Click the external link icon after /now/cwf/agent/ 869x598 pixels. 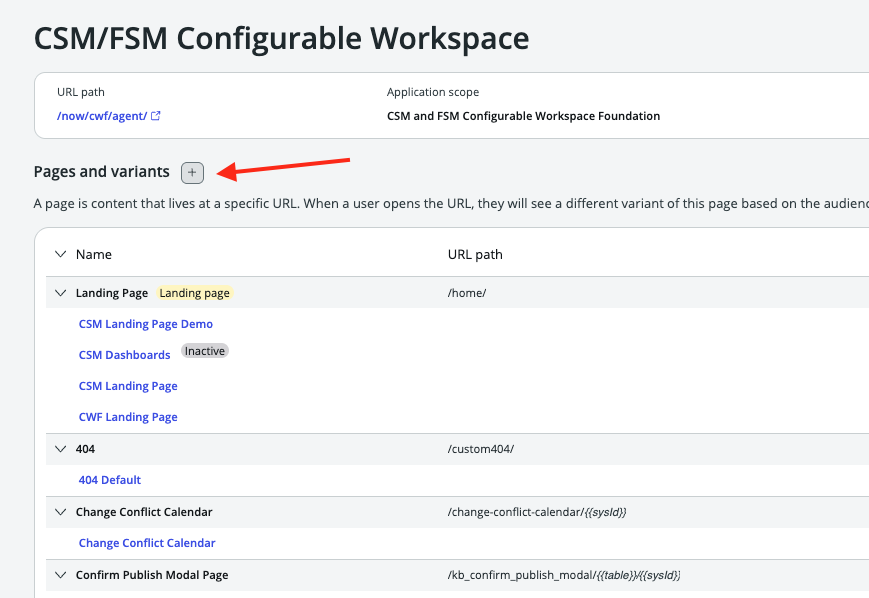156,116
